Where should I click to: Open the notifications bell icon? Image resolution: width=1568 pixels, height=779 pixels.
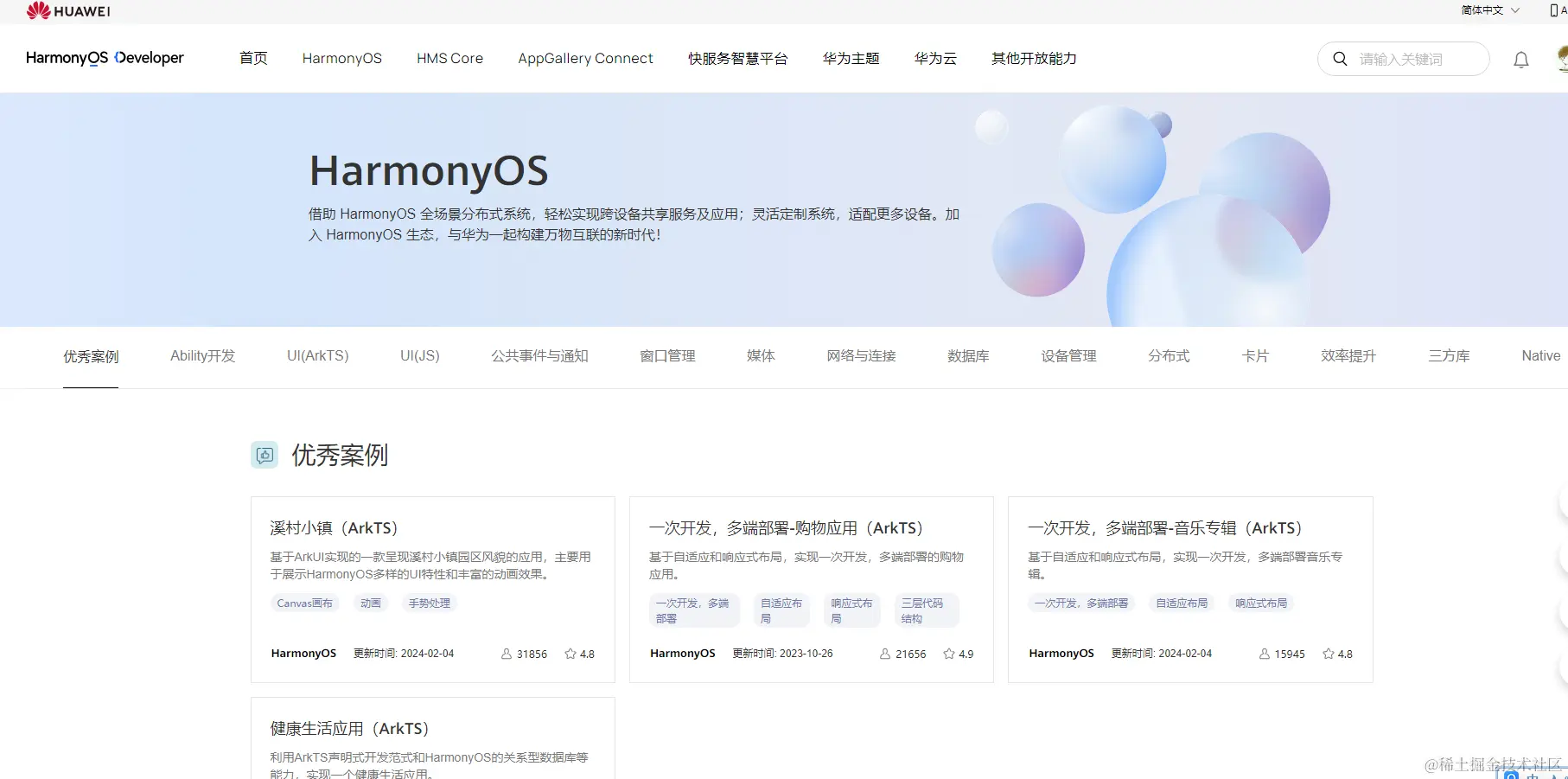(1521, 60)
